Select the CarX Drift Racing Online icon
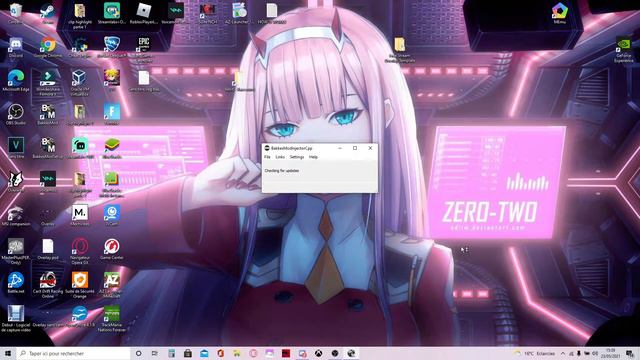640x360 pixels. click(48, 285)
